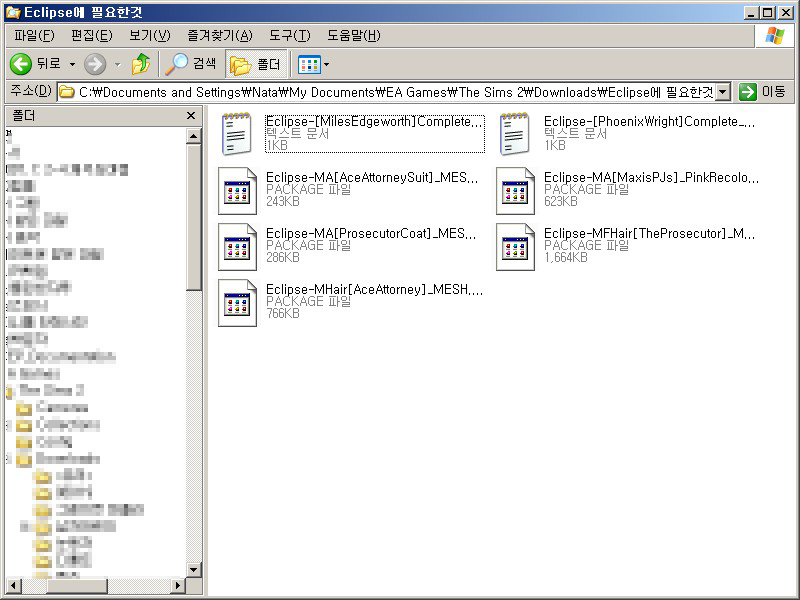The width and height of the screenshot is (800, 600).
Task: Click file name Eclipse-MHair[AceAttorney]_MESH
Action: coord(374,290)
